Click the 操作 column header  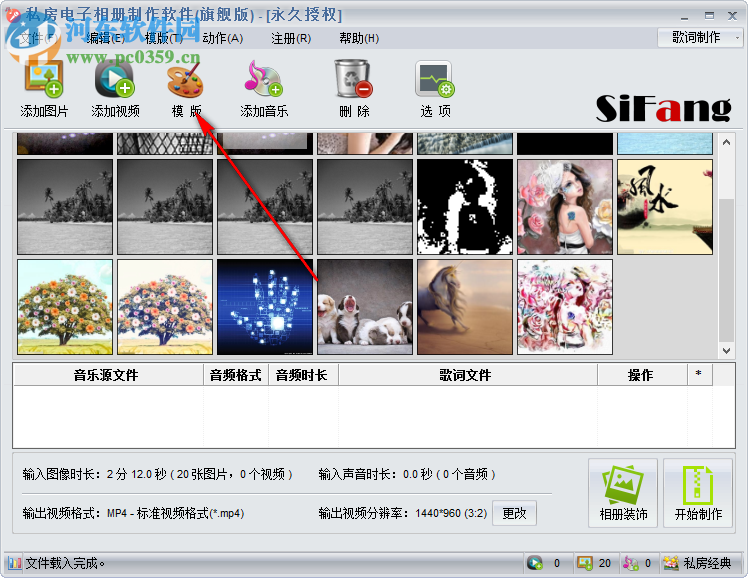(x=642, y=375)
